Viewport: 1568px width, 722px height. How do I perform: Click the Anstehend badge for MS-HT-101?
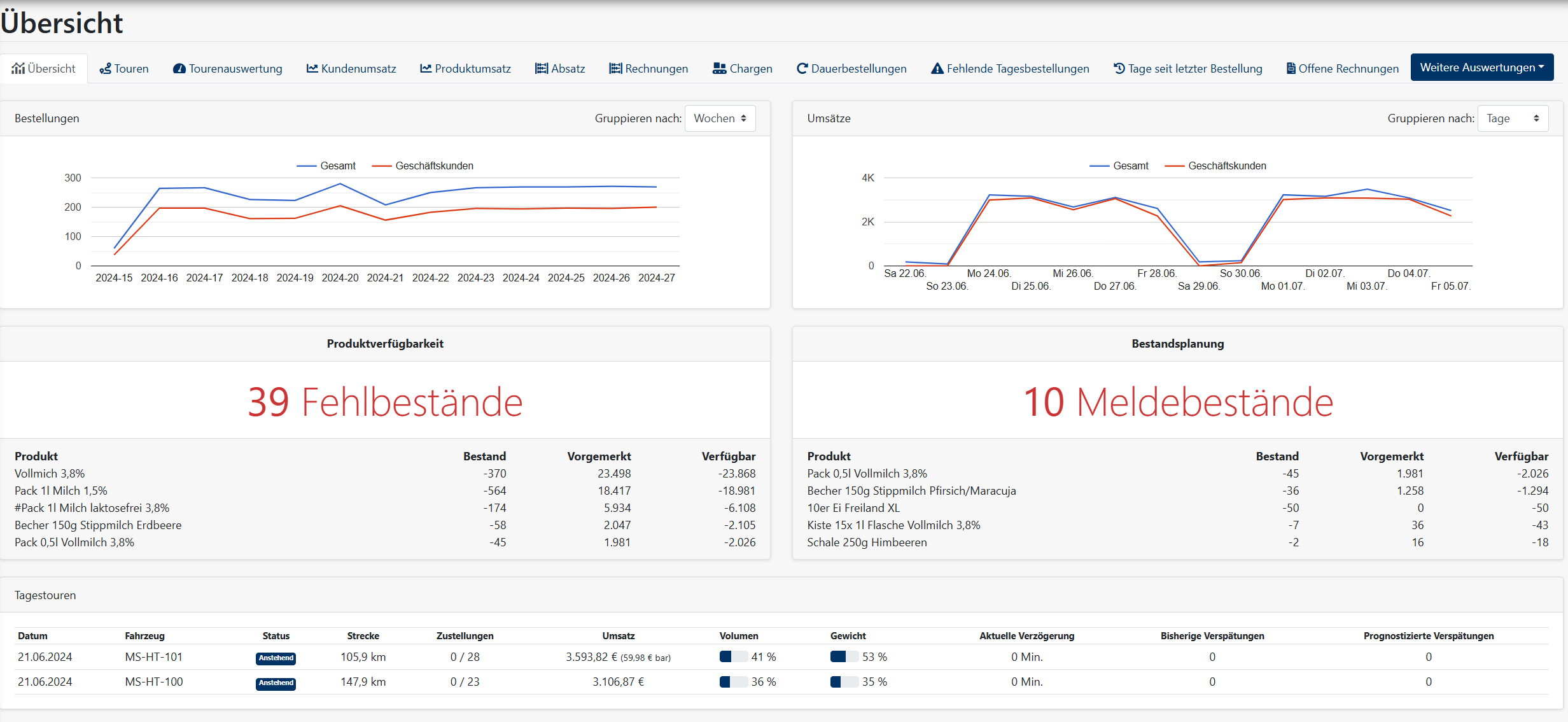click(276, 658)
